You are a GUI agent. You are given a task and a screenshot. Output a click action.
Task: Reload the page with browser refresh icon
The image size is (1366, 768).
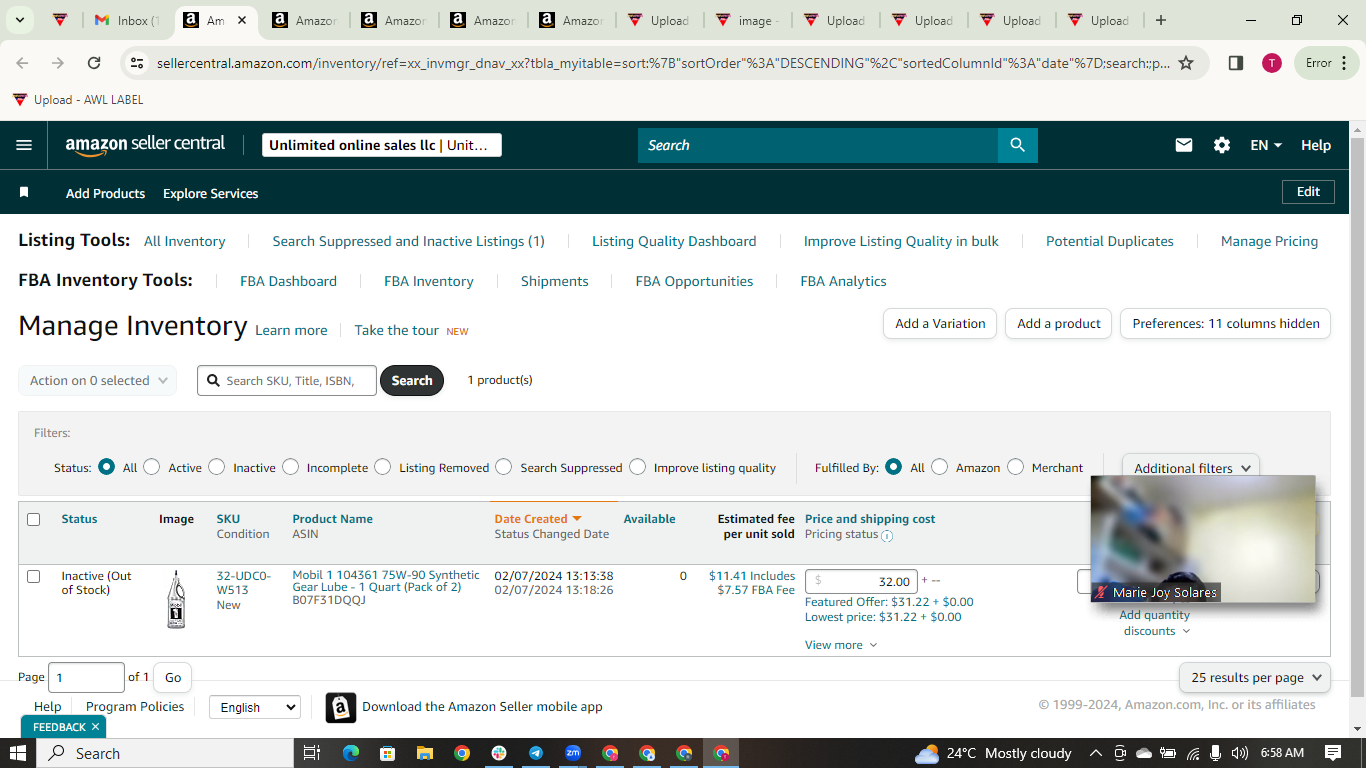tap(94, 63)
